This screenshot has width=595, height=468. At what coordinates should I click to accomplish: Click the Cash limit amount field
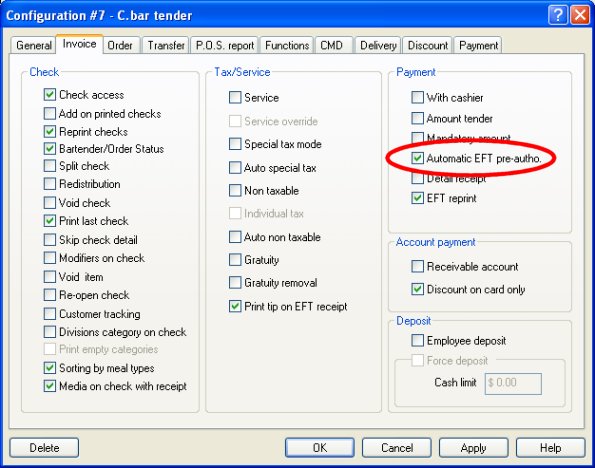513,383
